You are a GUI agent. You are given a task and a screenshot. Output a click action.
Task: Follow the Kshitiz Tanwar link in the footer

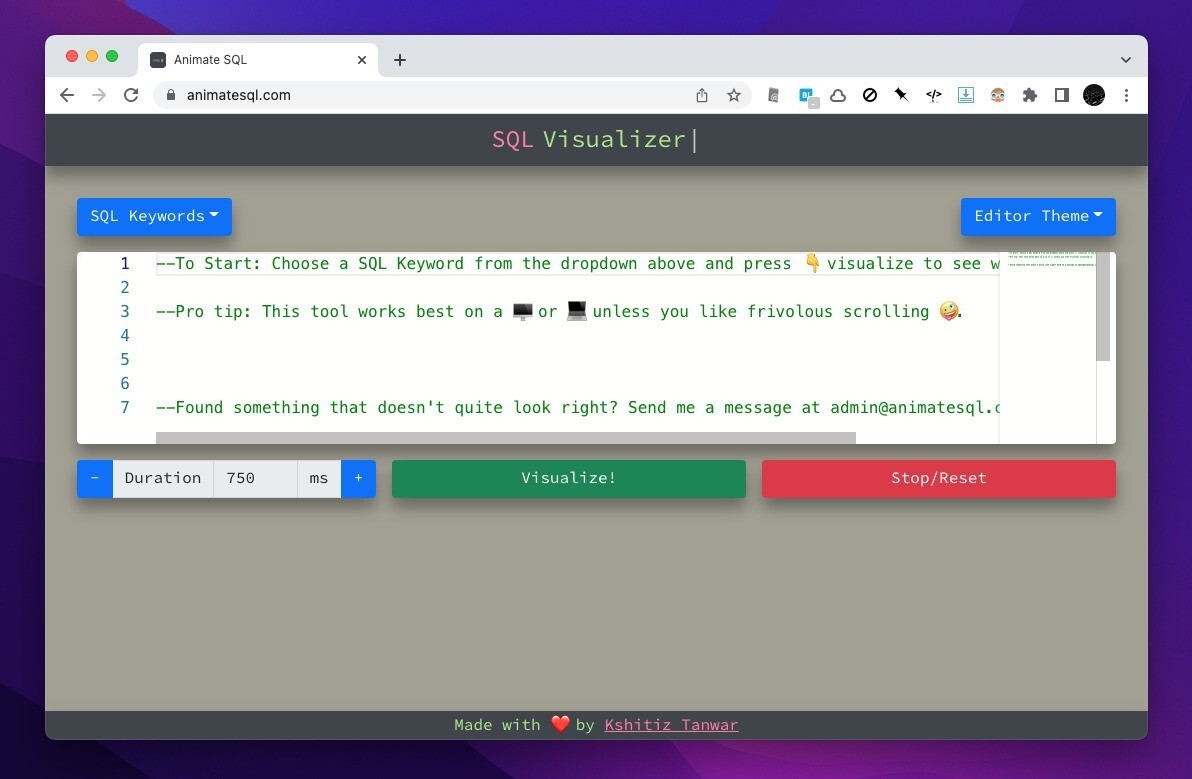[671, 724]
